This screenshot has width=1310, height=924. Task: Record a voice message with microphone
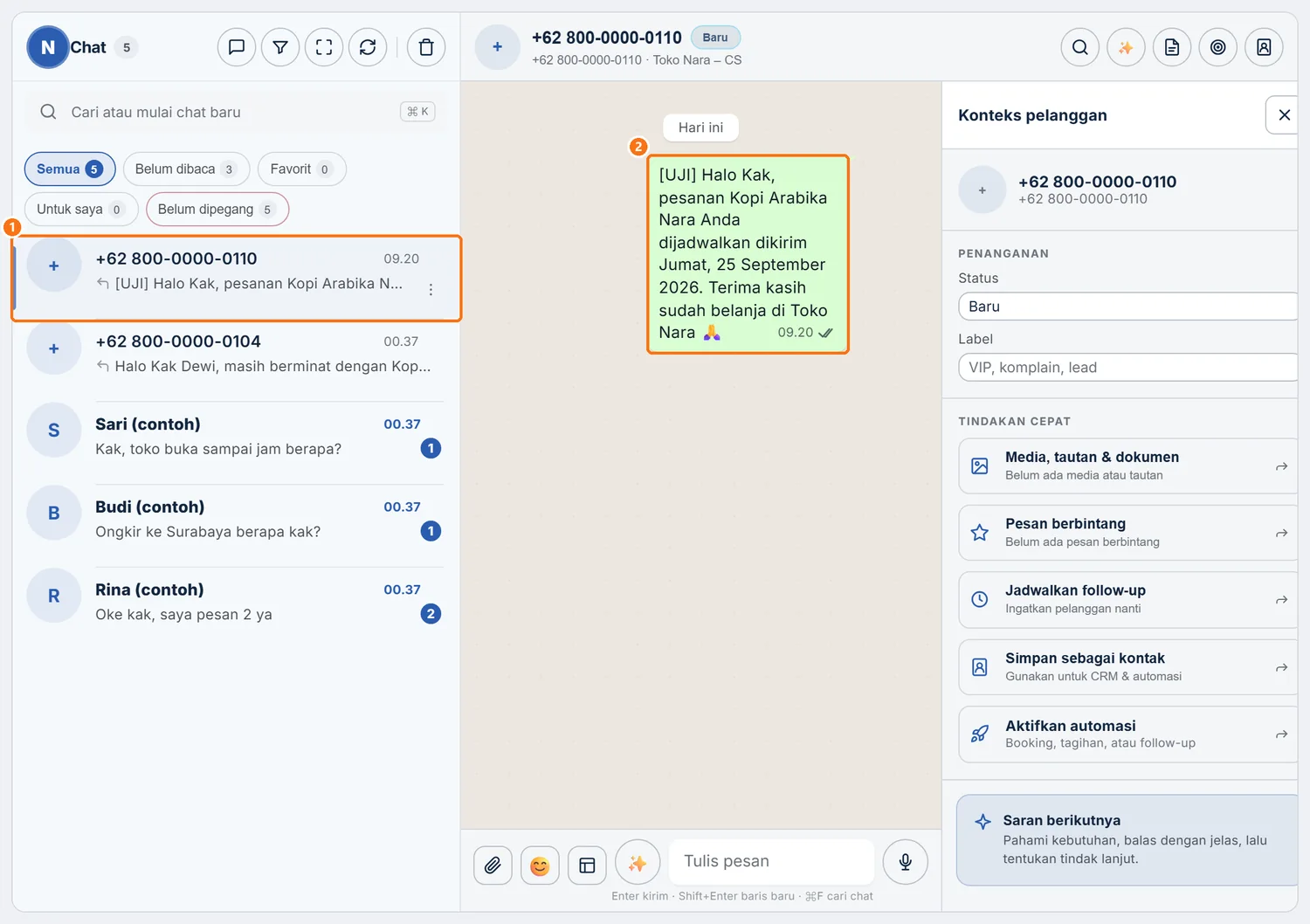click(x=906, y=862)
